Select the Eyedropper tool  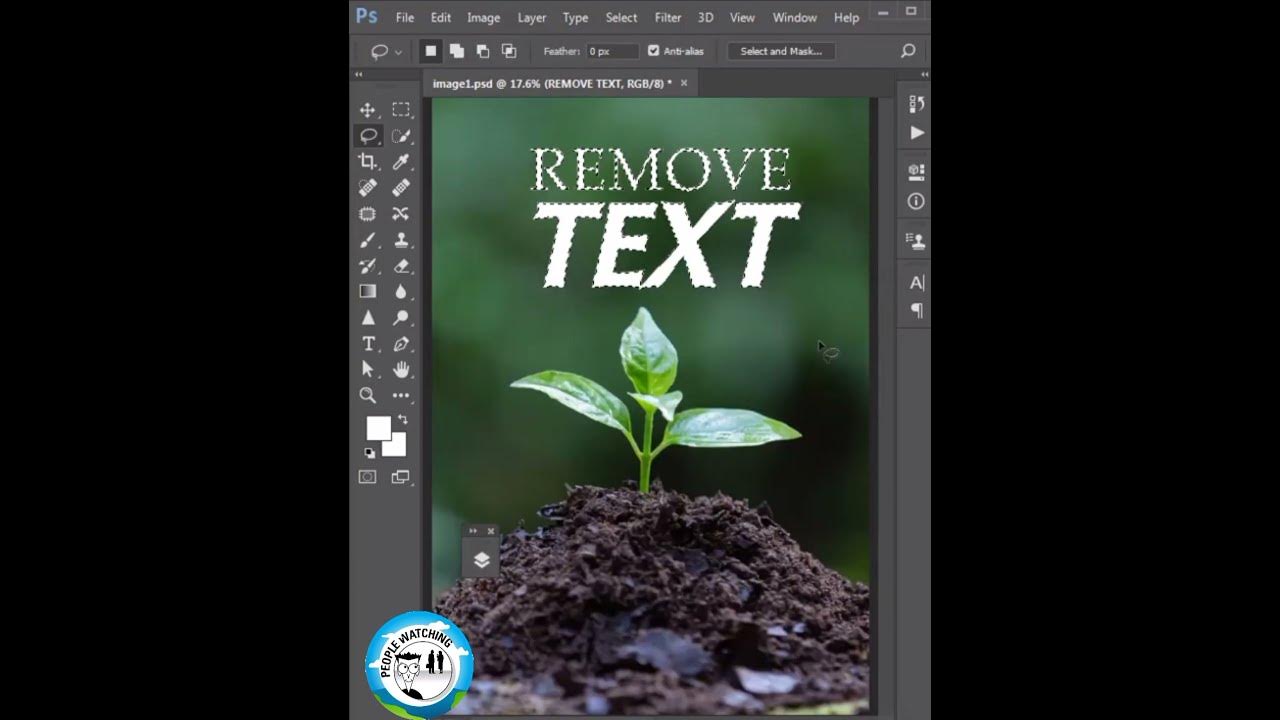401,161
